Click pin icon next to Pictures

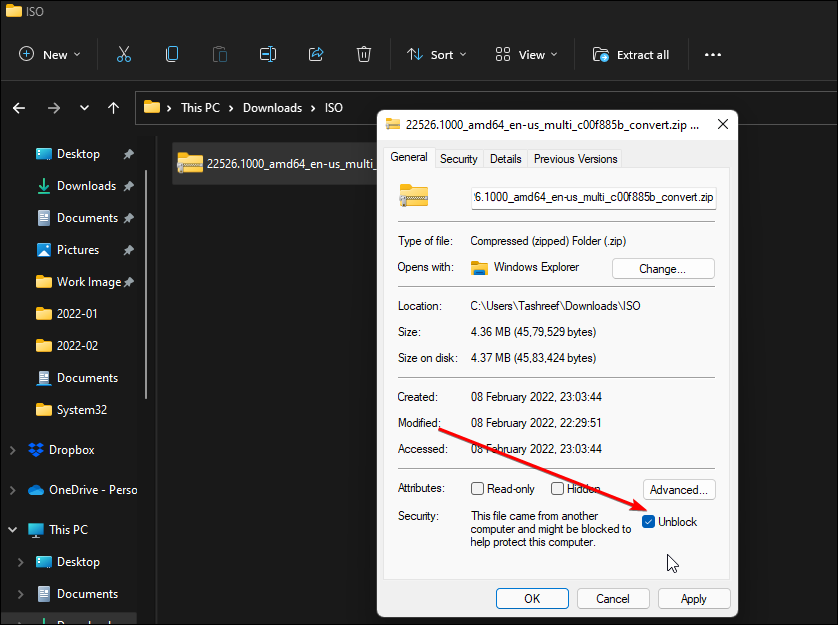128,250
